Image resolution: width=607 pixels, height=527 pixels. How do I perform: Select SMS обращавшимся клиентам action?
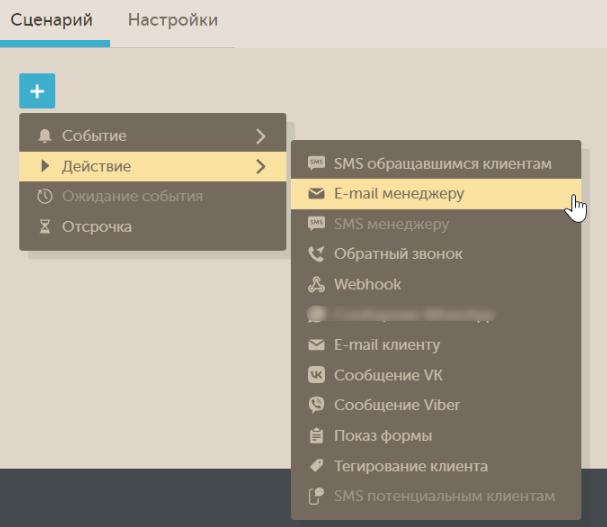pyautogui.click(x=442, y=163)
